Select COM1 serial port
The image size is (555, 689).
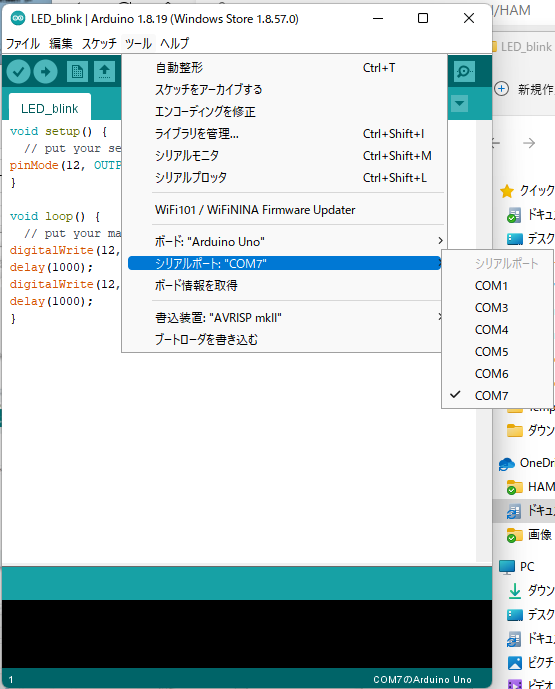click(497, 286)
